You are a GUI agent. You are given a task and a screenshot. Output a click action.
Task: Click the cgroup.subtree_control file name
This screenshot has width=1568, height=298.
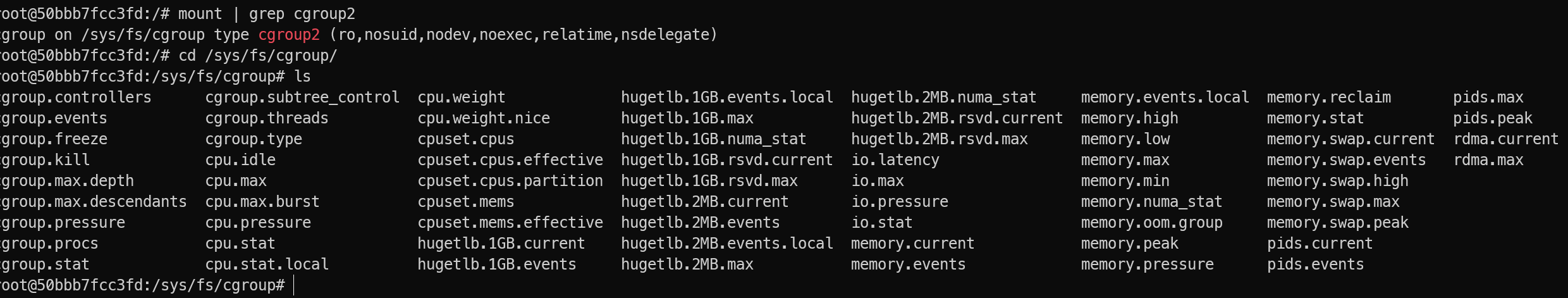click(x=302, y=97)
